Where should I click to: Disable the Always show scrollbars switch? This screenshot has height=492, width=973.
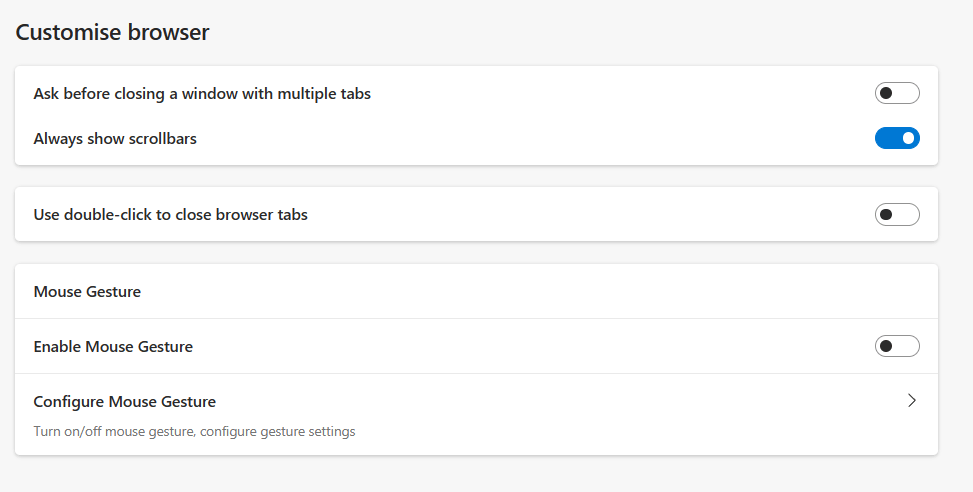pos(897,138)
